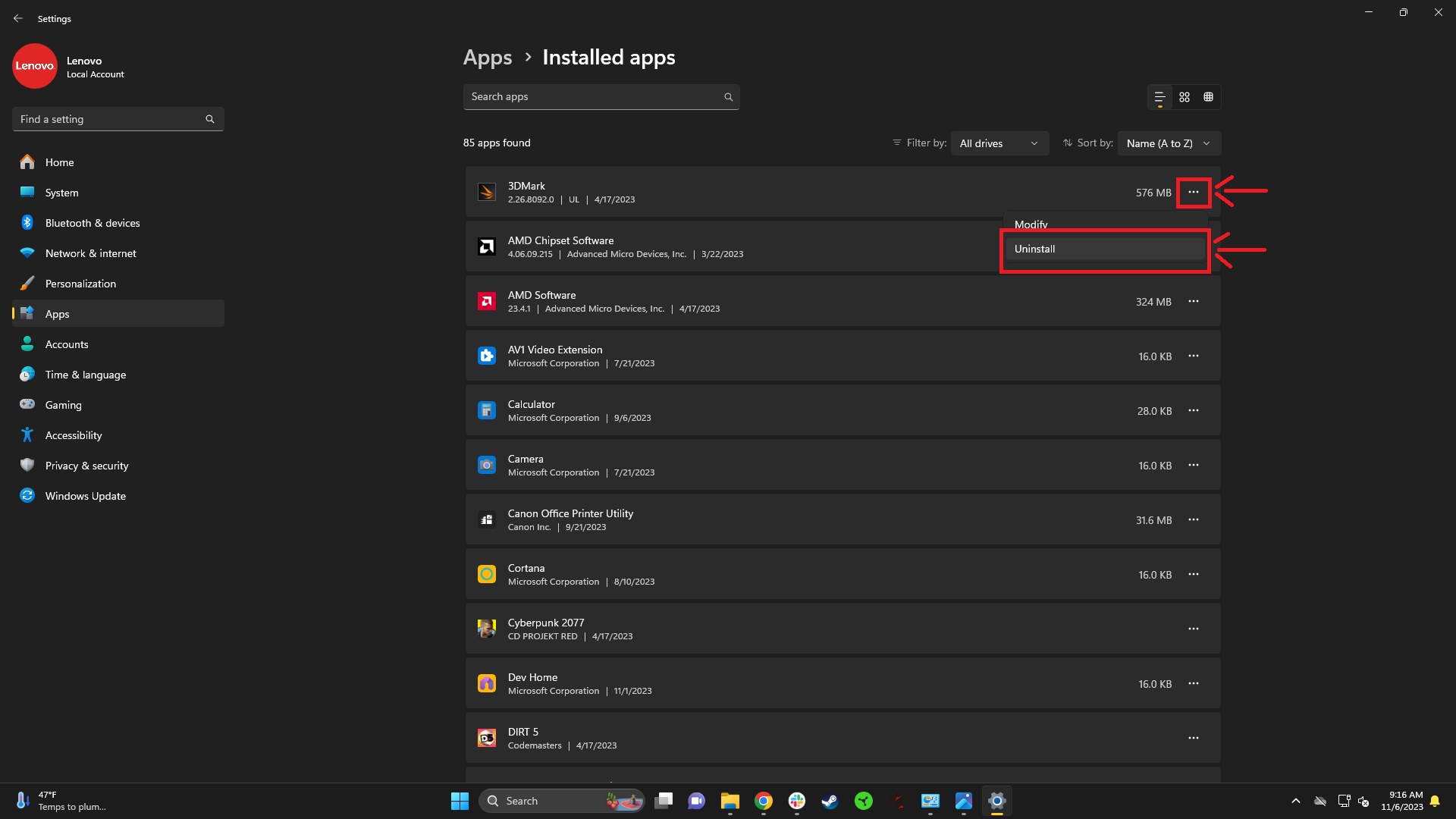Viewport: 1456px width, 819px height.
Task: Switch to list view layout
Action: coord(1159,97)
